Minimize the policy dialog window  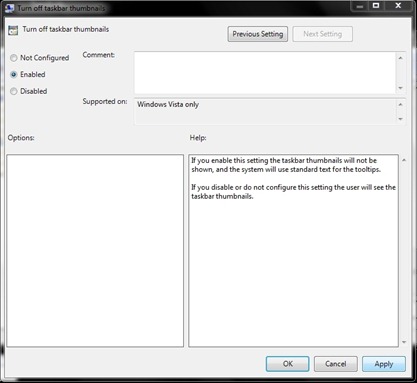[x=360, y=6]
